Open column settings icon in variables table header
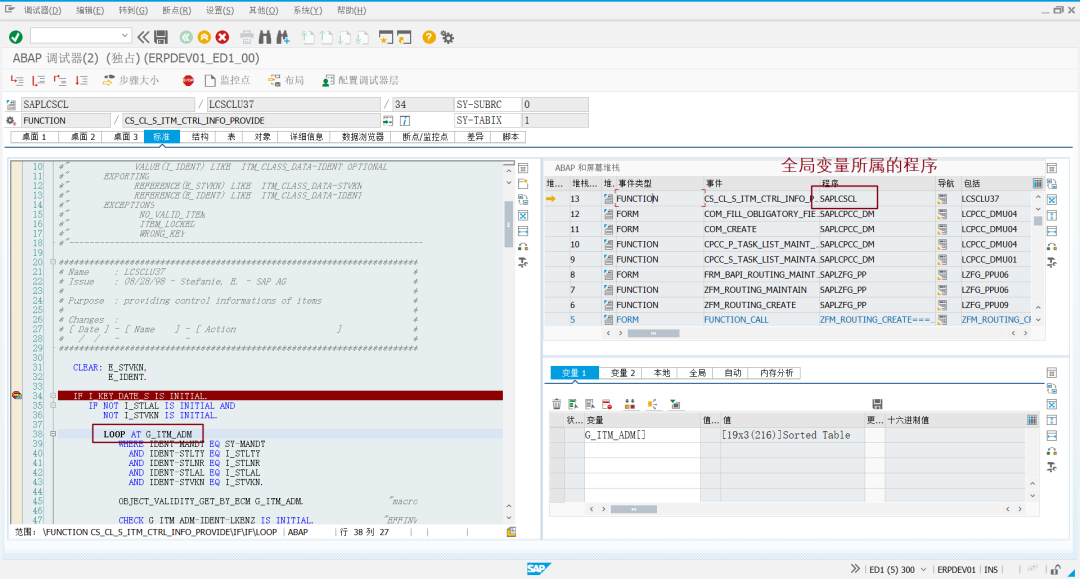Screen dimensions: 1080x579 coord(1032,420)
